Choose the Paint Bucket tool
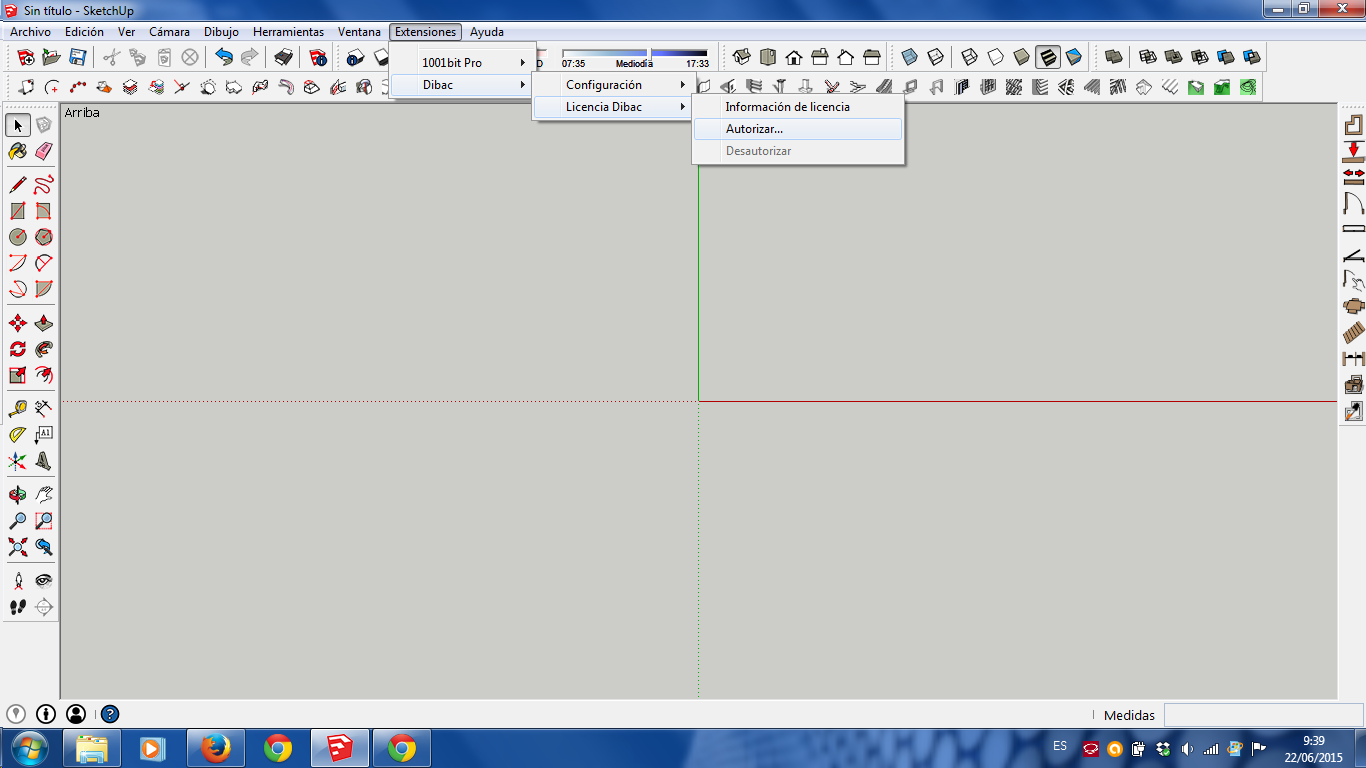 coord(18,151)
